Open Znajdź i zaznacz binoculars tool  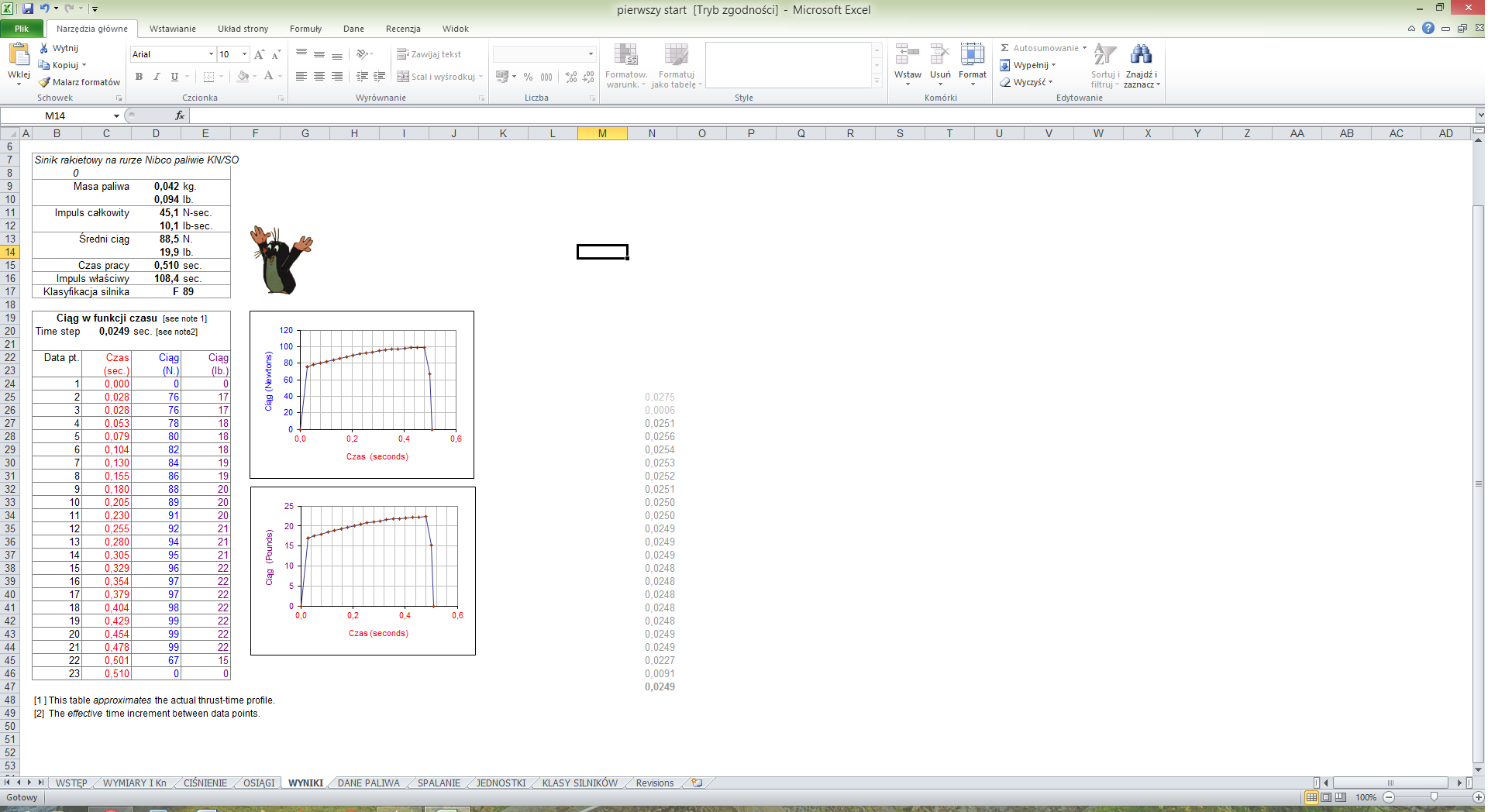click(x=1141, y=56)
